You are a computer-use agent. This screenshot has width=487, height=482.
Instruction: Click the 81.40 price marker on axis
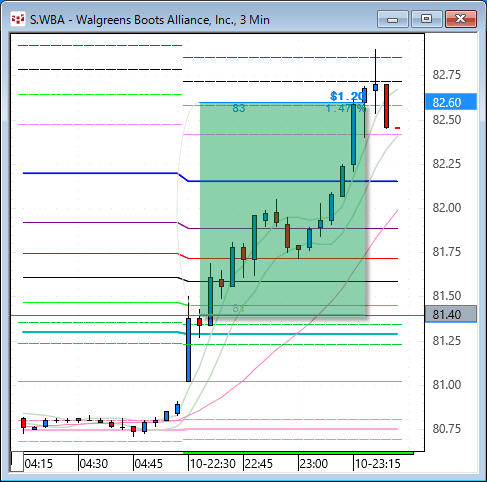pyautogui.click(x=451, y=314)
